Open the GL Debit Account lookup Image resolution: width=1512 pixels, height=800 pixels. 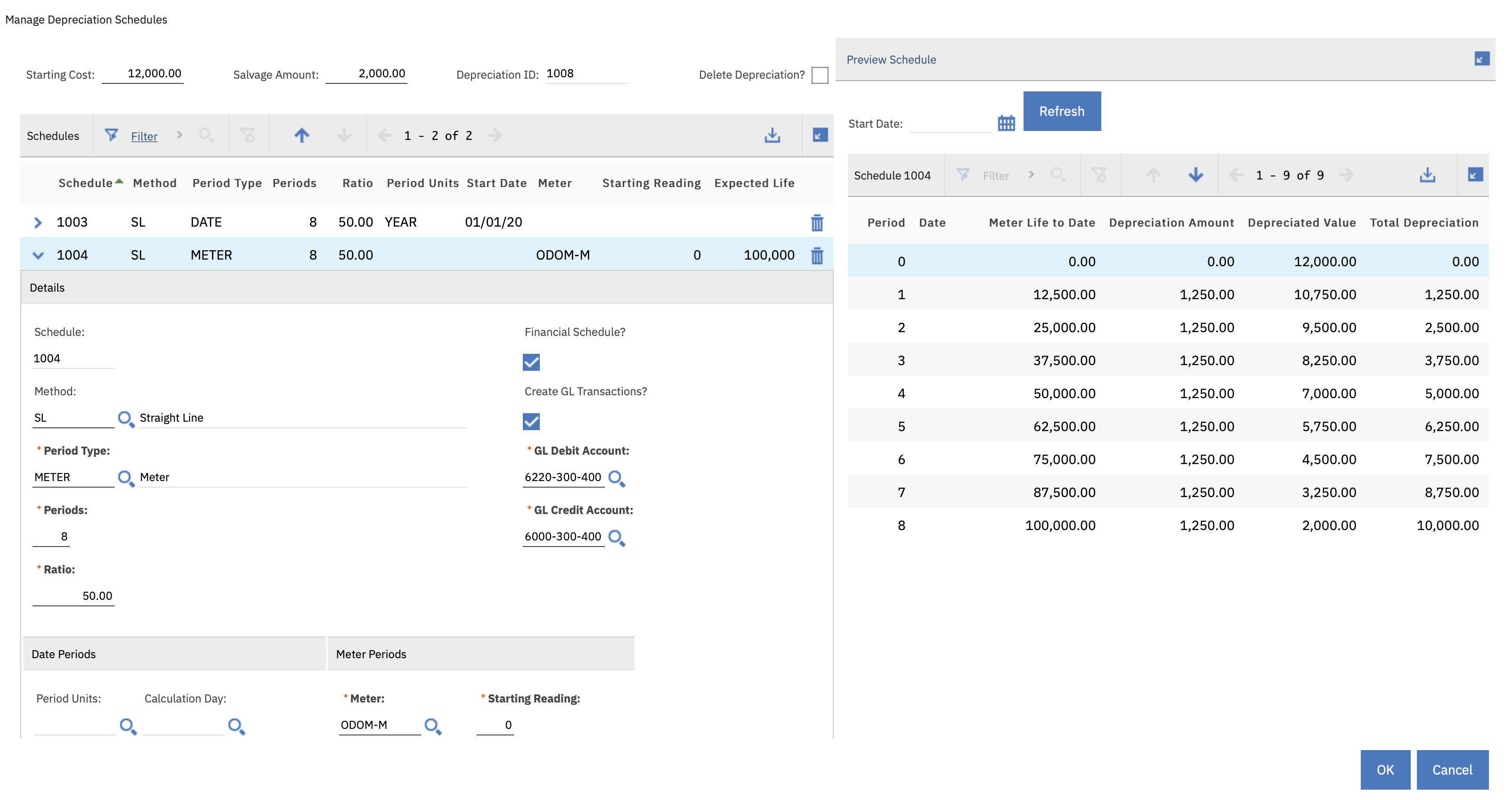click(616, 478)
